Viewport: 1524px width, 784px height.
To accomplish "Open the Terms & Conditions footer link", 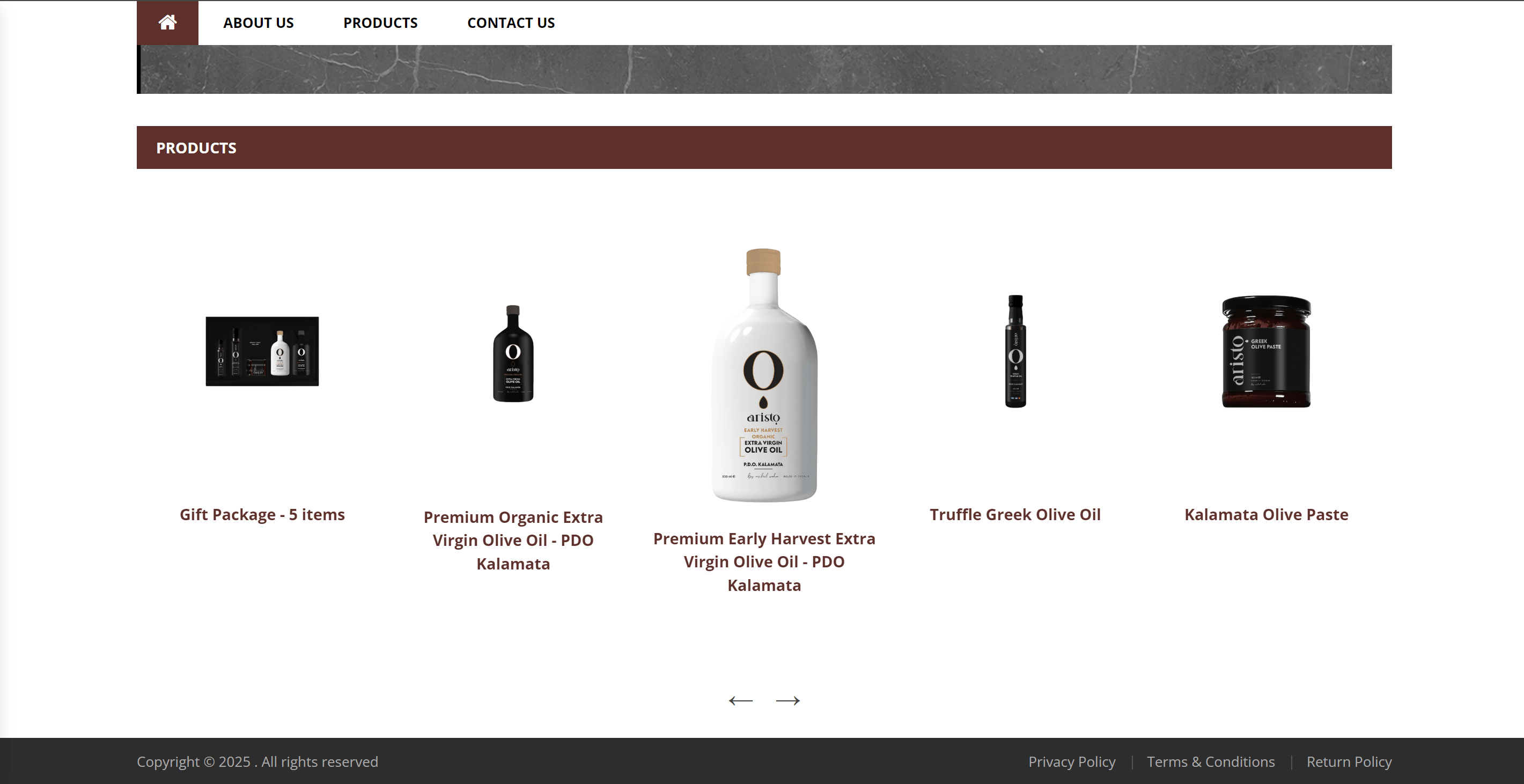I will 1210,761.
